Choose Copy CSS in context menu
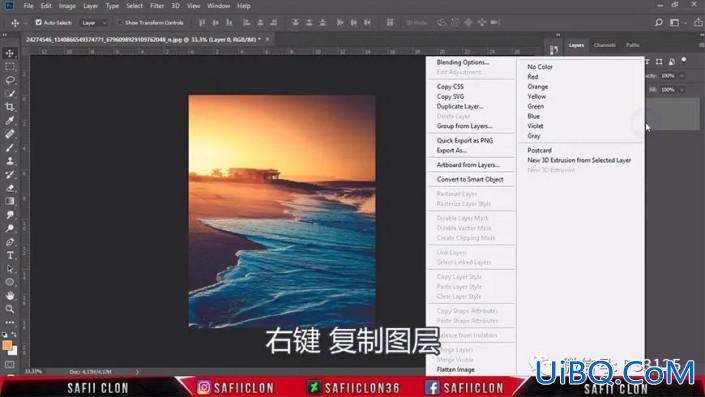705x397 pixels. pyautogui.click(x=450, y=87)
